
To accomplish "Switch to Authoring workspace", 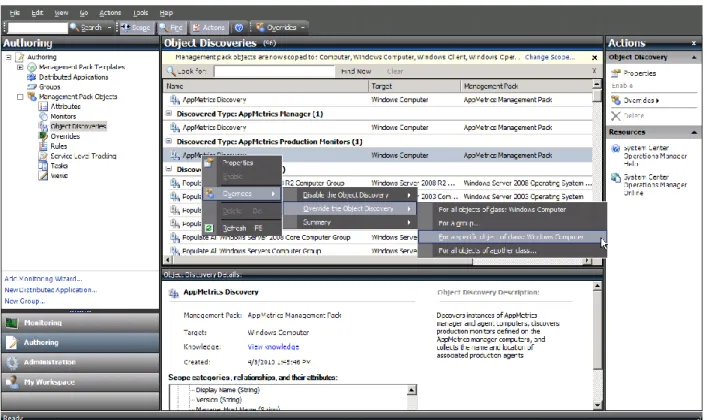I will point(80,342).
